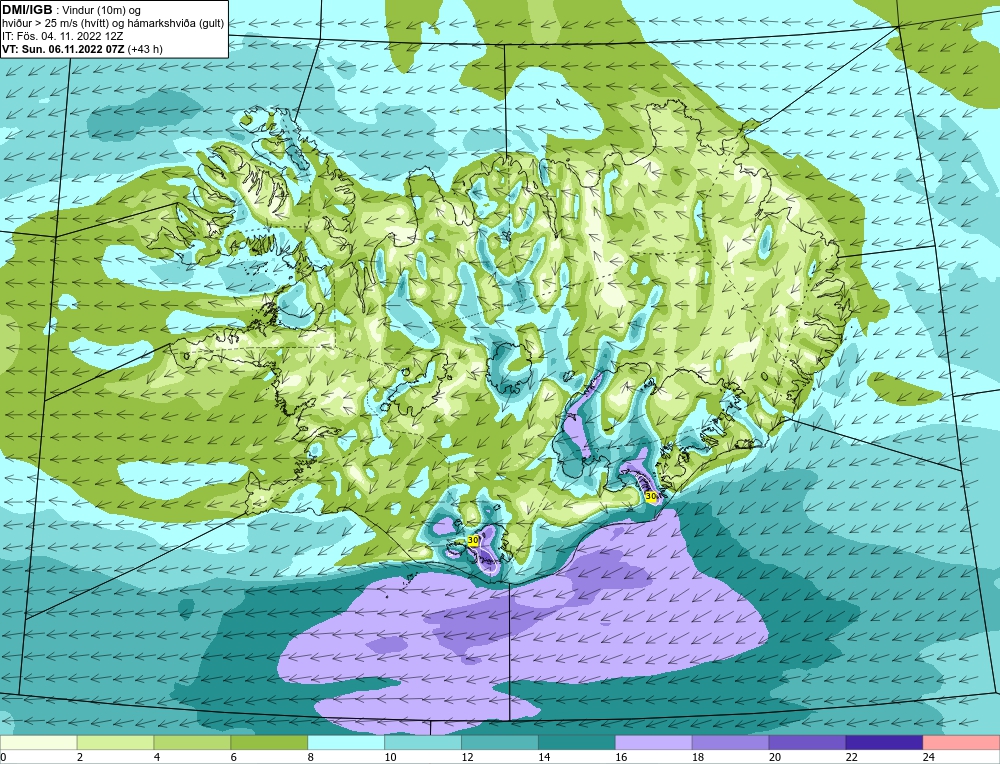Viewport: 1000px width, 764px height.
Task: Click the '16' label on the wind scale
Action: coord(621,757)
